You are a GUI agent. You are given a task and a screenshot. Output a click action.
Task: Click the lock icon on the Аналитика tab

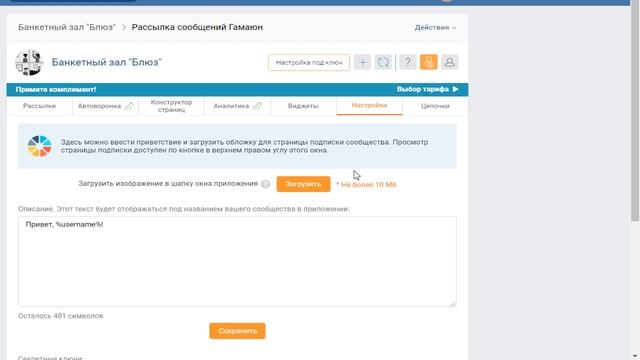pyautogui.click(x=257, y=106)
